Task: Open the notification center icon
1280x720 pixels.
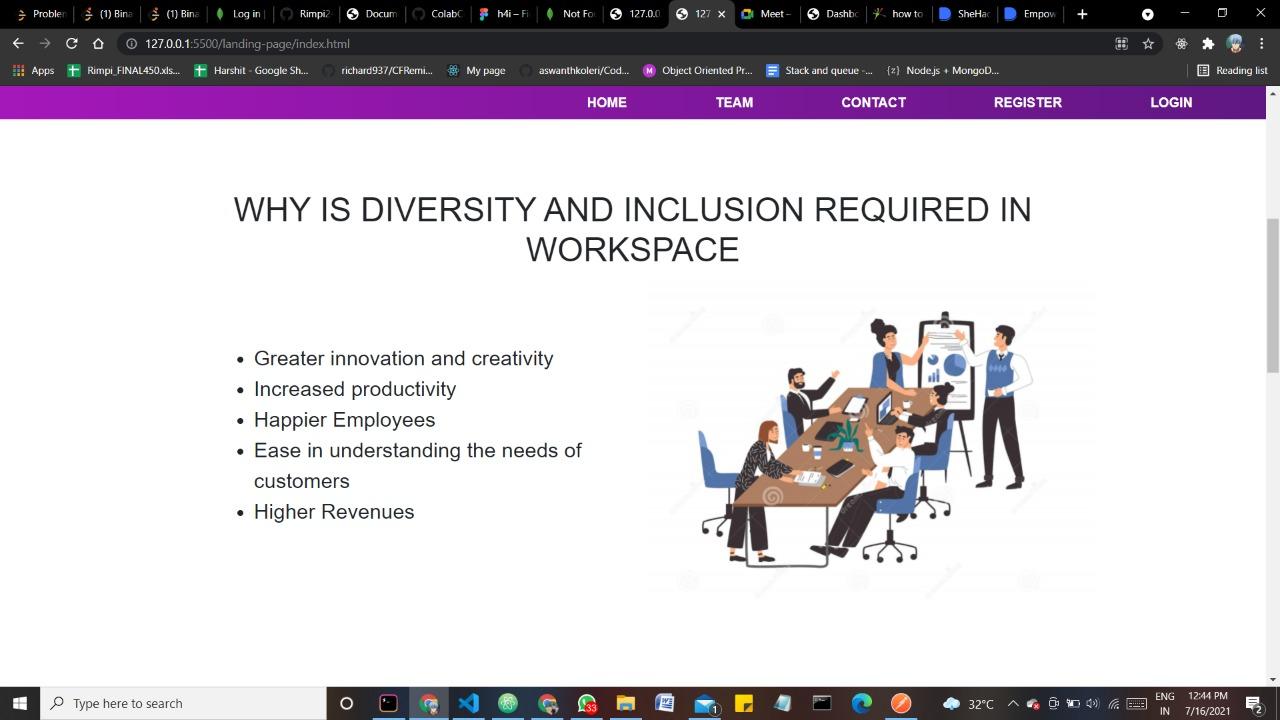Action: point(1253,703)
